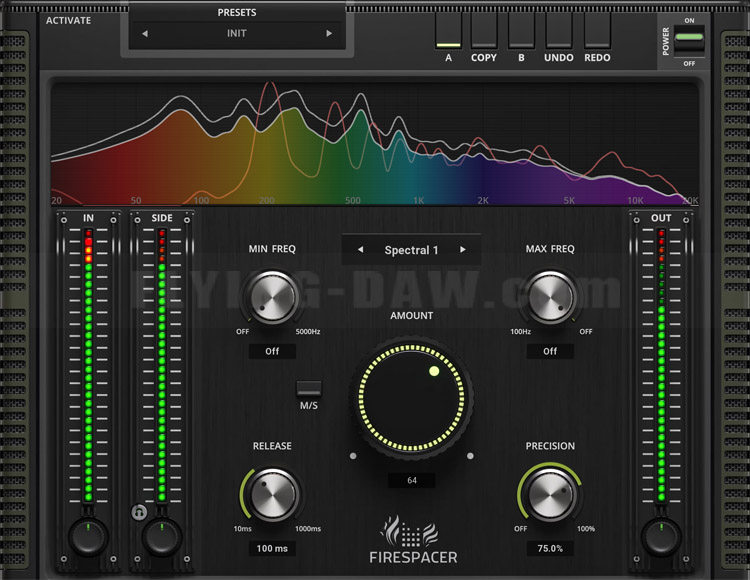Click the spectrum analyzer display
750x580 pixels.
pos(375,142)
